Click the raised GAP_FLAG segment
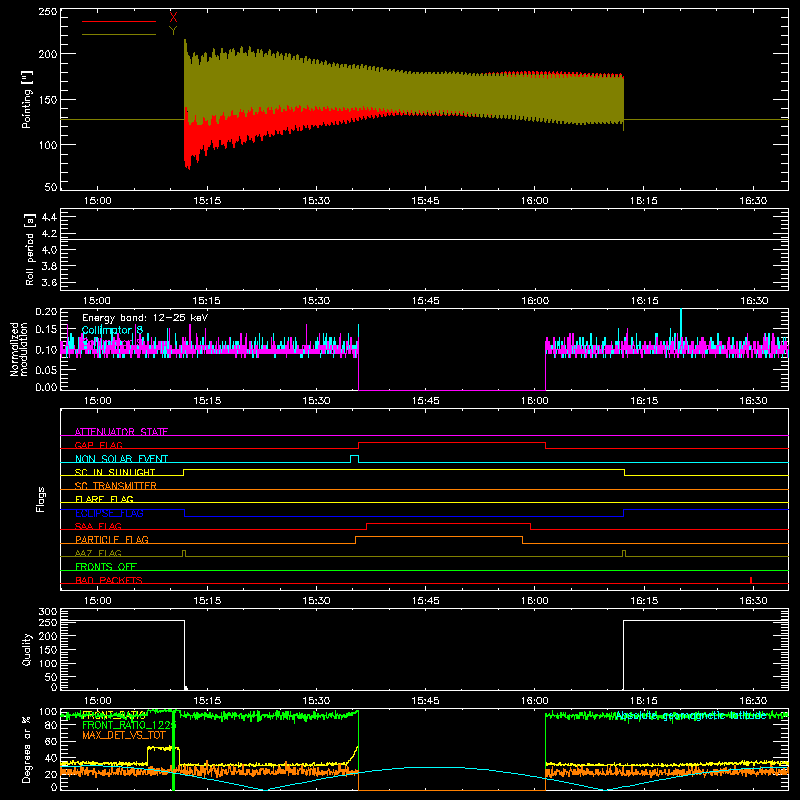The height and width of the screenshot is (800, 800). pyautogui.click(x=452, y=443)
